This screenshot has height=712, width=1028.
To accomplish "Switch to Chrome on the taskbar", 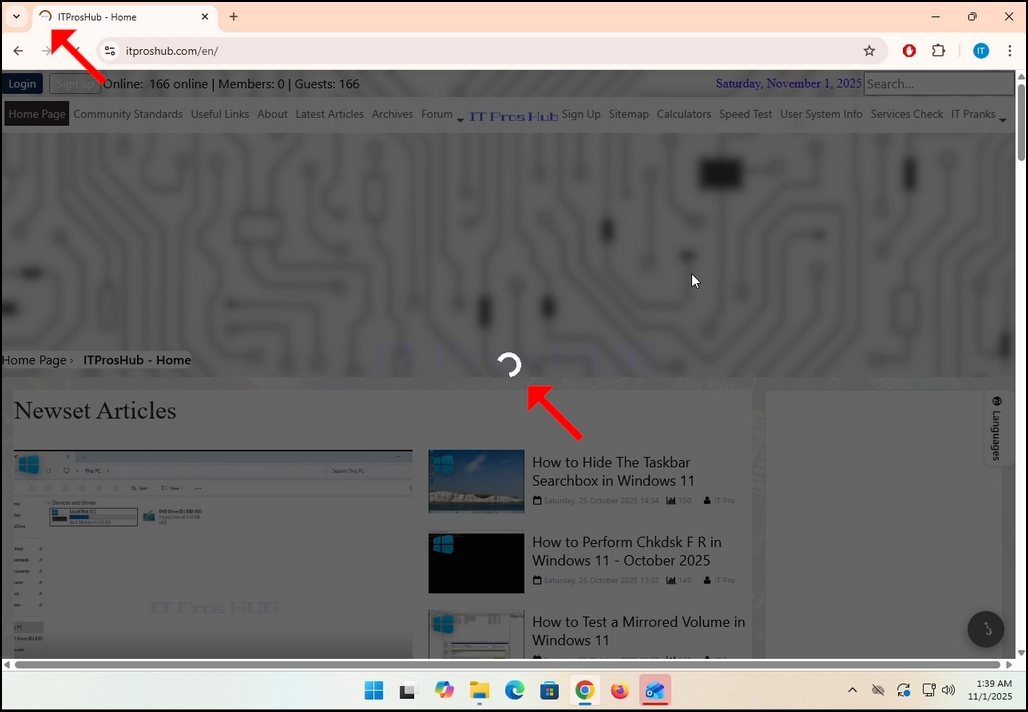I will [x=585, y=690].
